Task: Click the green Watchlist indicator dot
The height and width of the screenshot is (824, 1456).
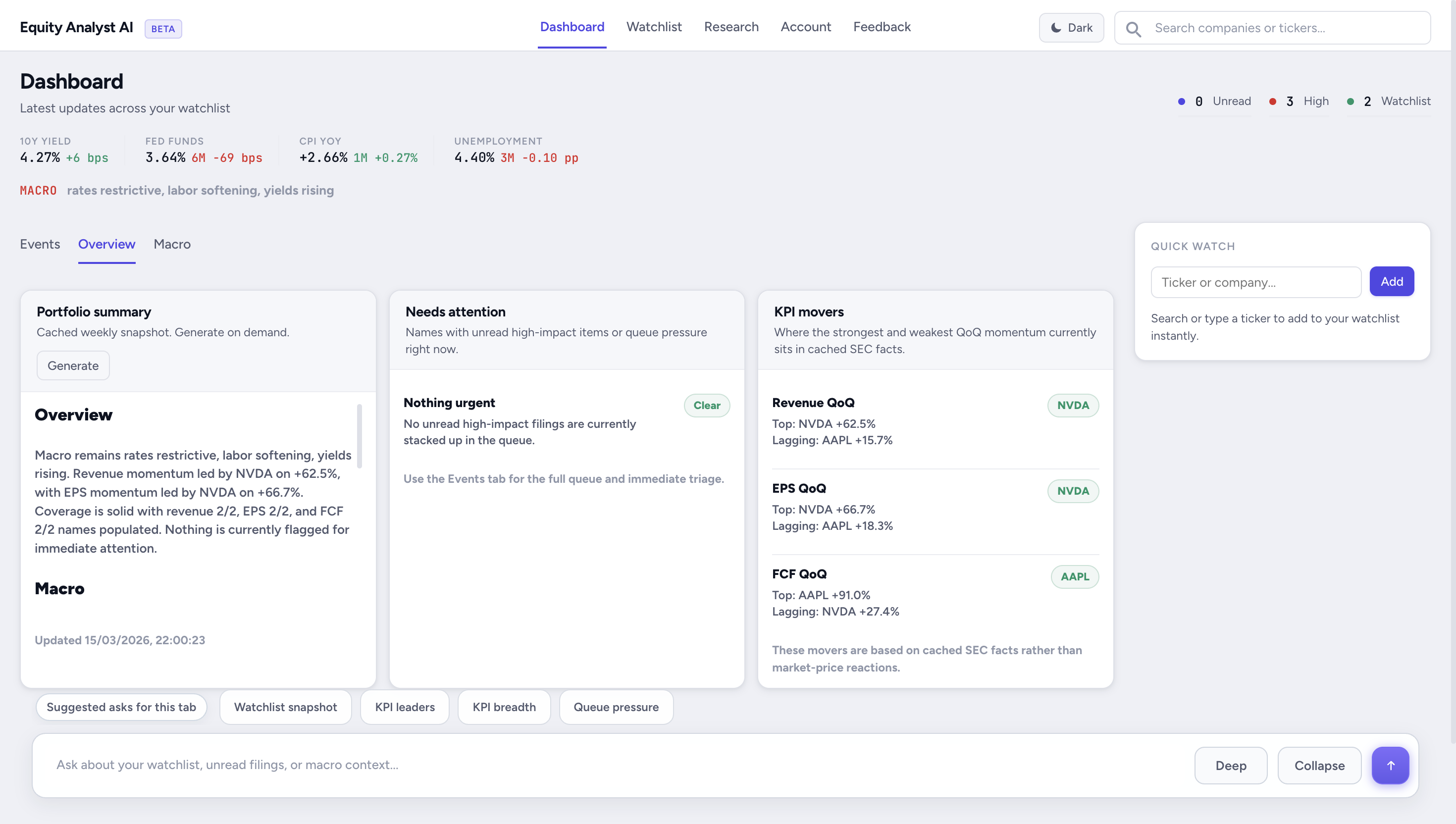Action: click(x=1350, y=101)
